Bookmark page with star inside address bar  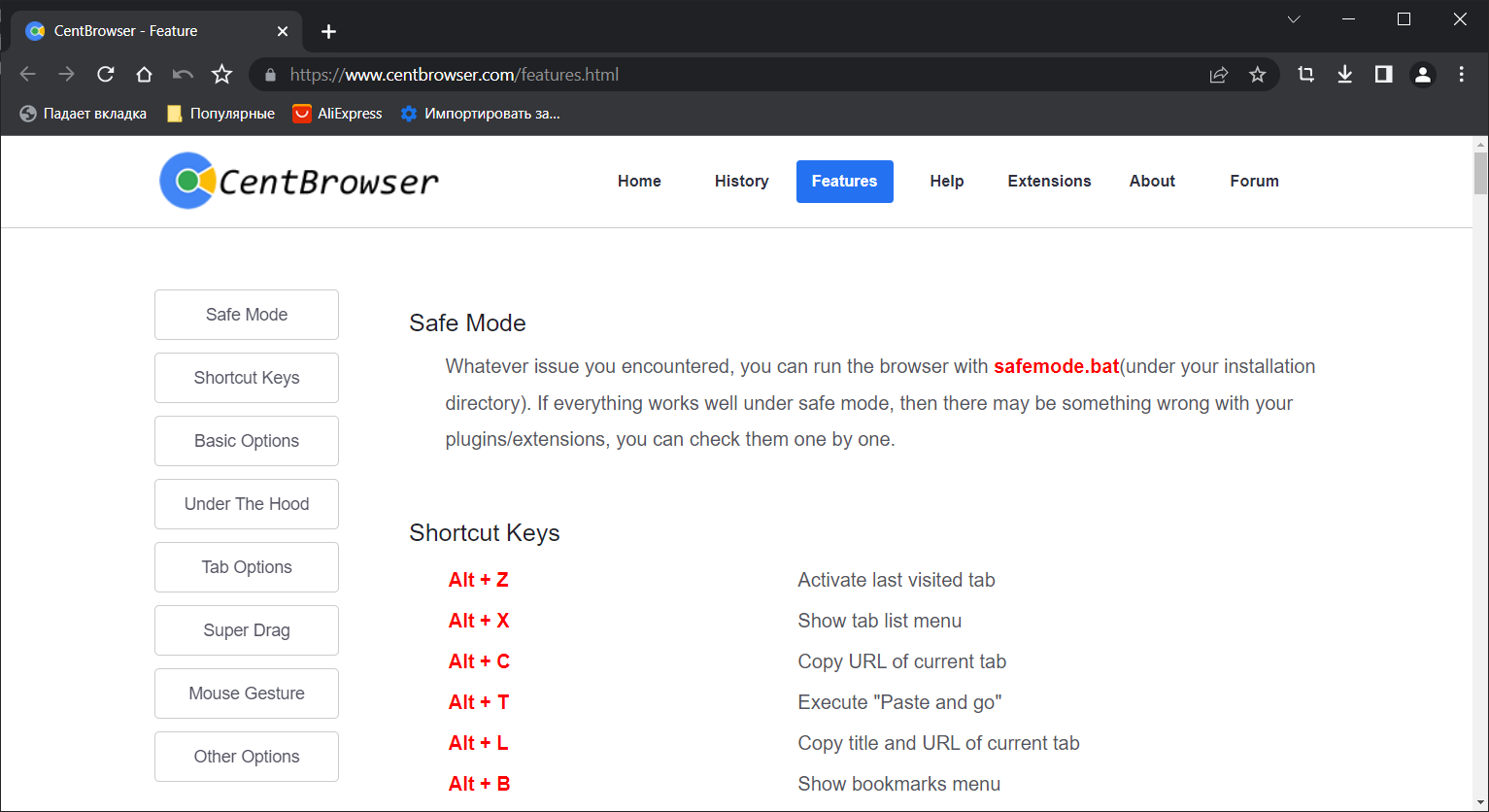[1258, 75]
